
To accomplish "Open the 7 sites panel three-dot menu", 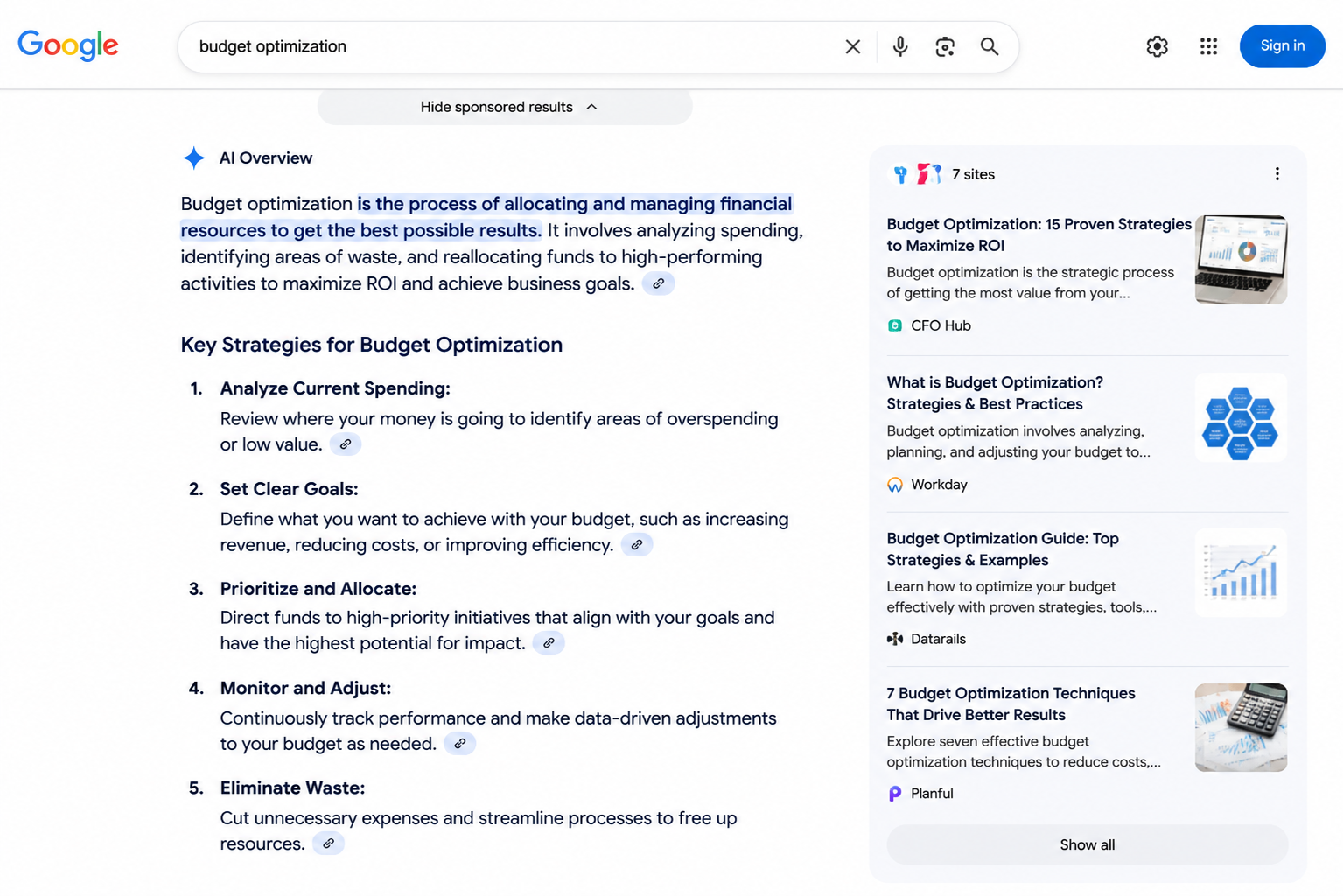I will [1277, 174].
